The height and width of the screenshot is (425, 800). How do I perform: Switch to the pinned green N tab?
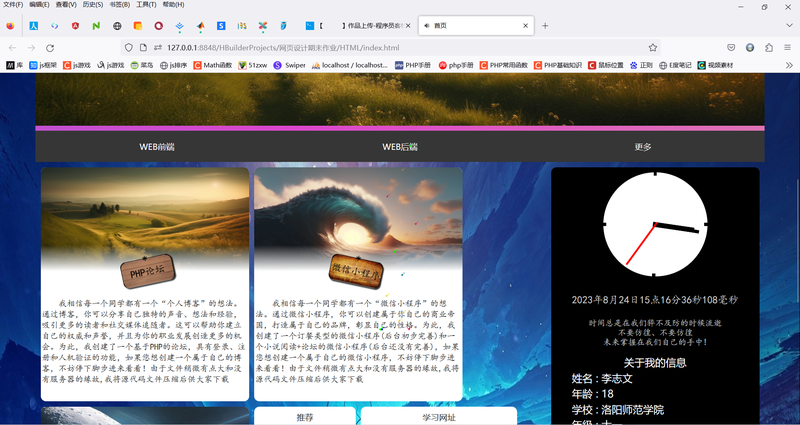[x=96, y=26]
